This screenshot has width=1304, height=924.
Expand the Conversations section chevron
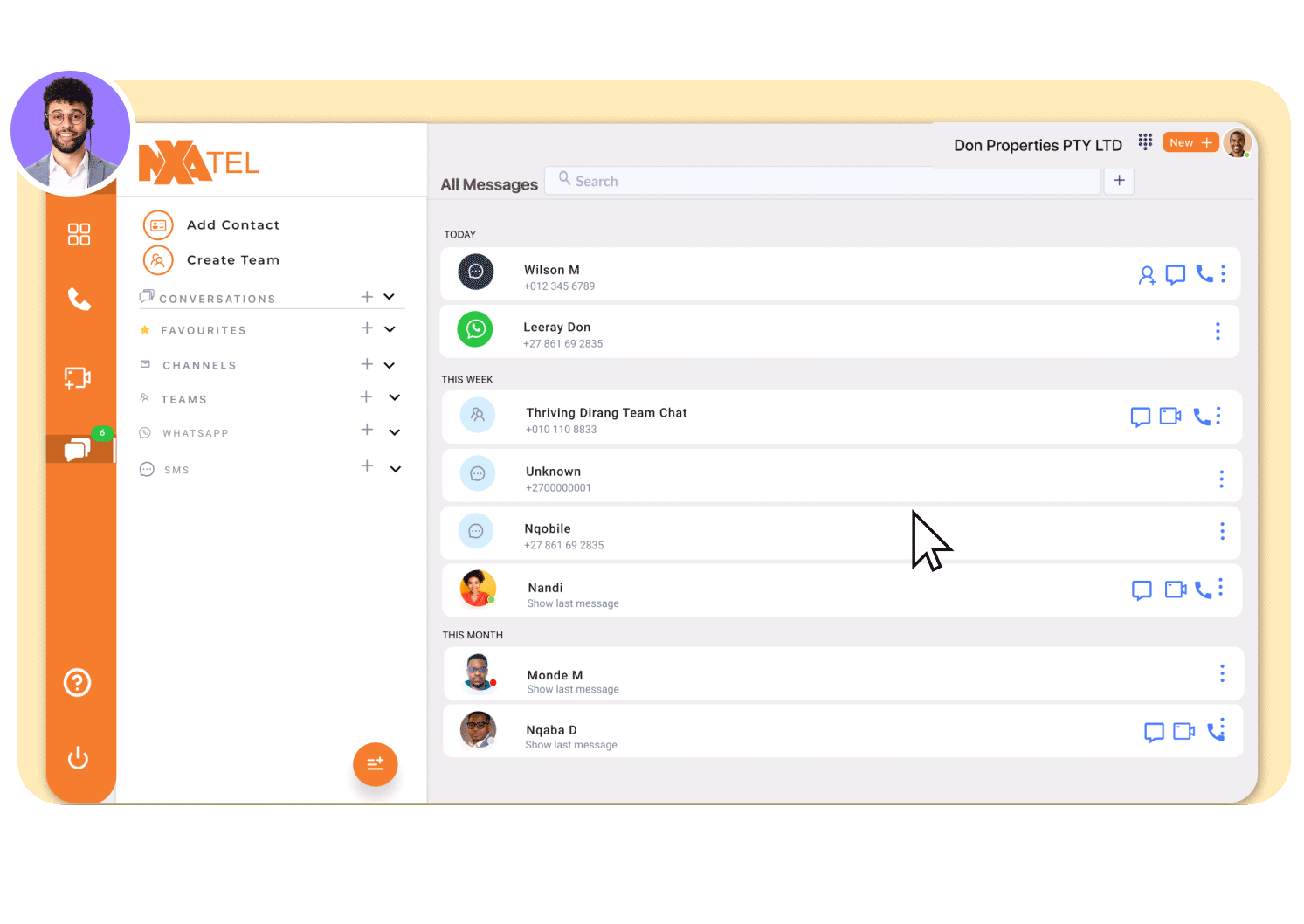tap(390, 297)
